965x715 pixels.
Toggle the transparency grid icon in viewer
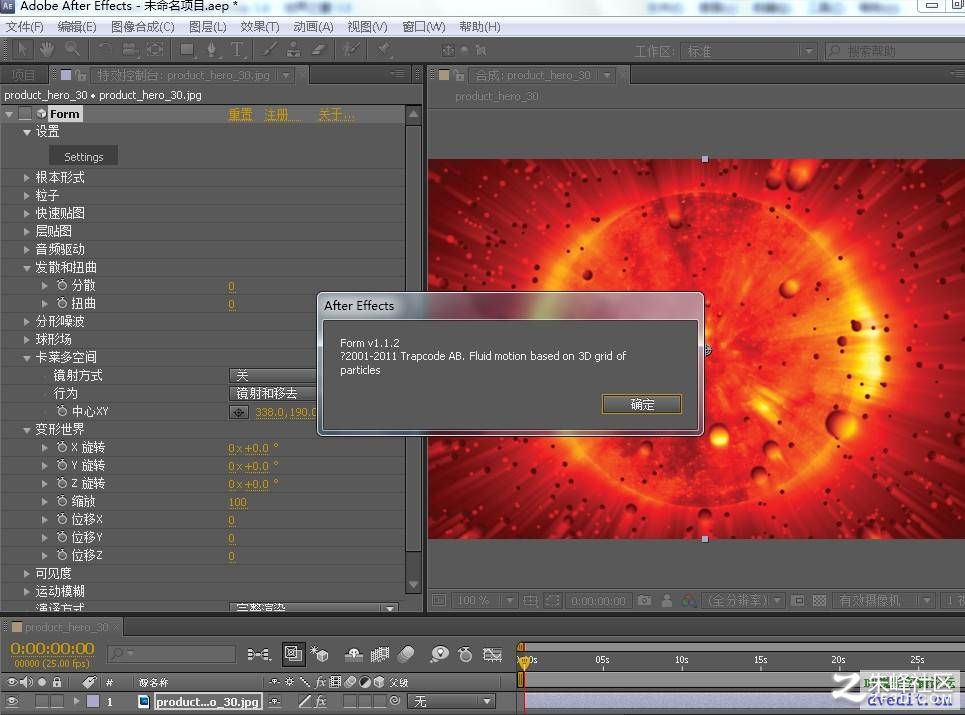pyautogui.click(x=819, y=600)
